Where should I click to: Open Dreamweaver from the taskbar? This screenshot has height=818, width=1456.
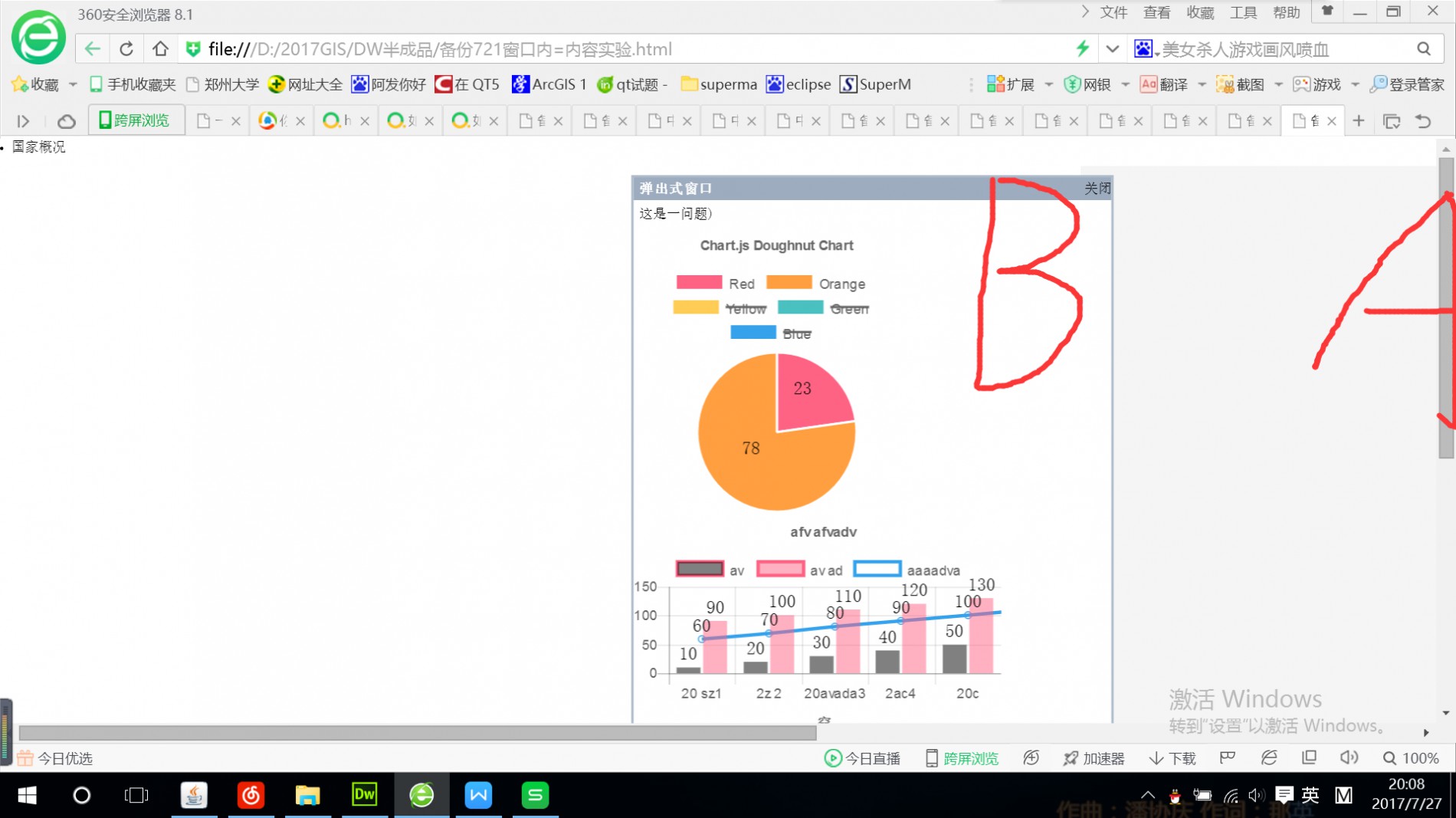364,795
